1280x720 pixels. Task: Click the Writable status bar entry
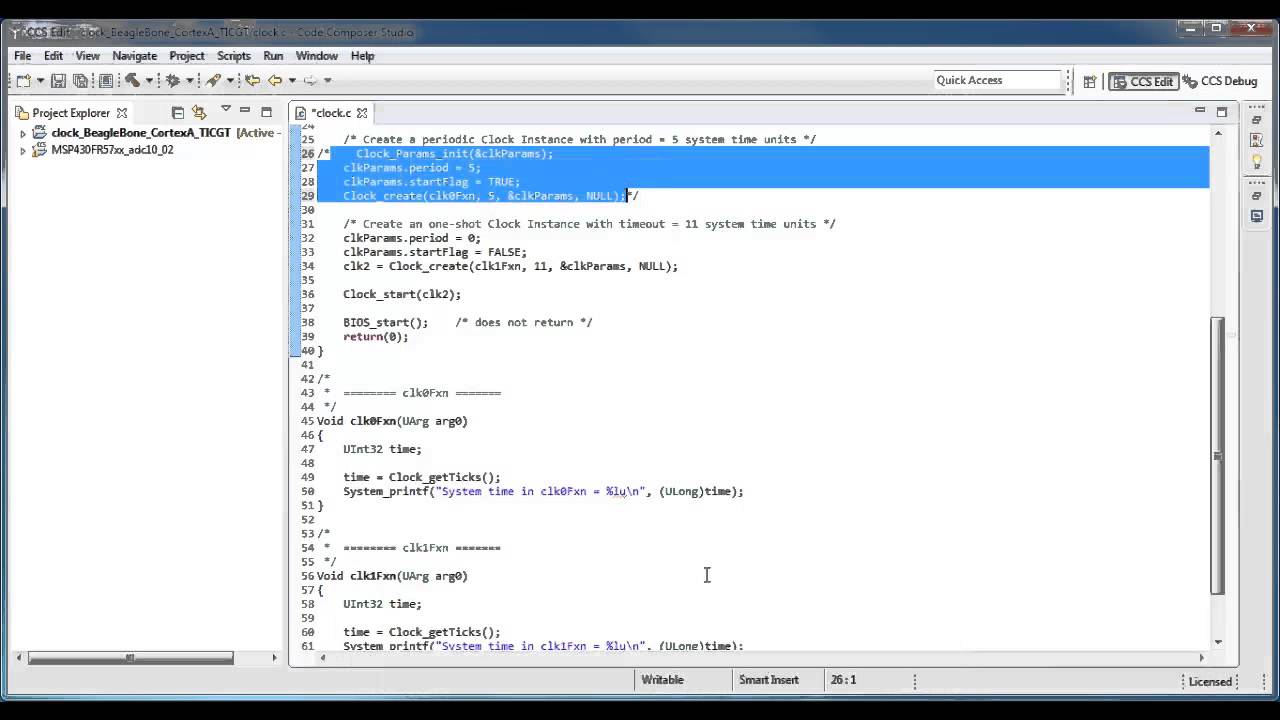[662, 680]
